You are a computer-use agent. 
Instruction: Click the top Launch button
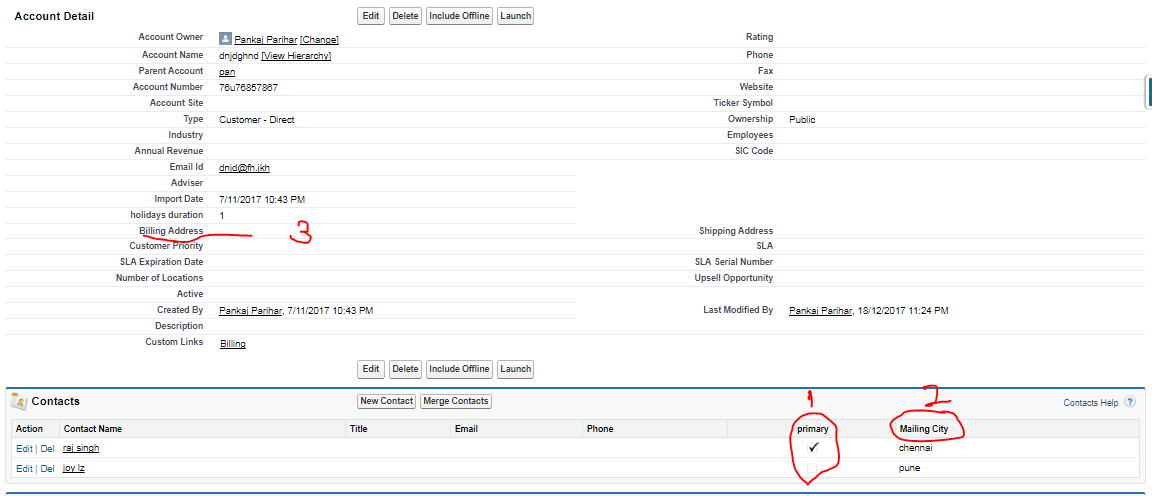(x=515, y=15)
